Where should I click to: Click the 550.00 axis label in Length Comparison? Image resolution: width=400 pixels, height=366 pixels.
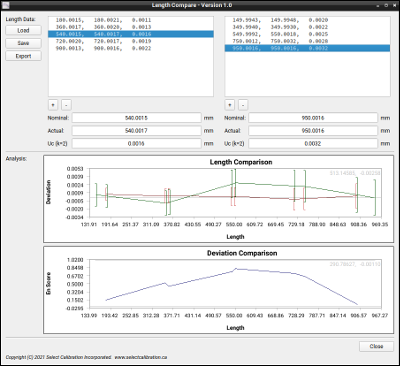[x=234, y=225]
